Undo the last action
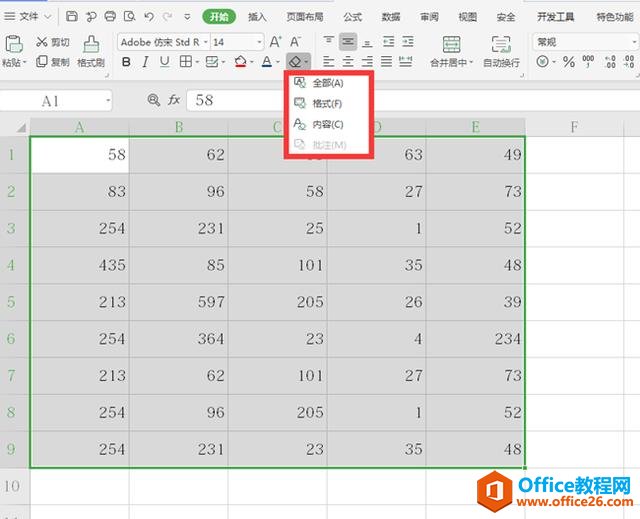 pos(149,16)
